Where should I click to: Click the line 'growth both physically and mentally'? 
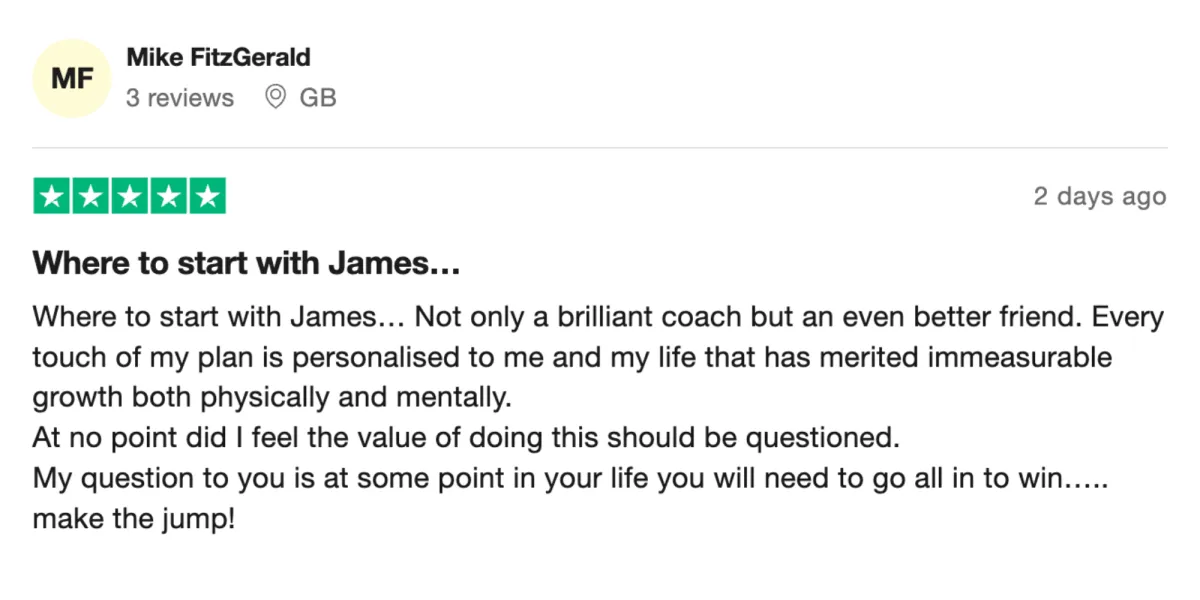(272, 398)
